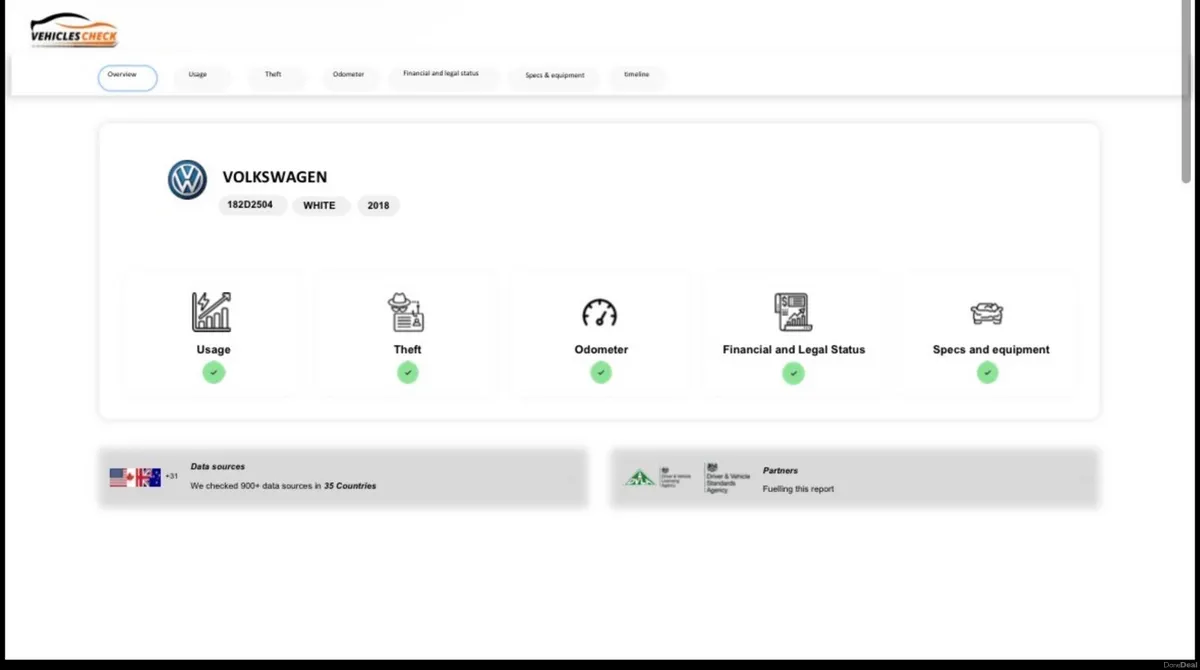Open the Theft detective icon
The image size is (1200, 670).
click(406, 312)
